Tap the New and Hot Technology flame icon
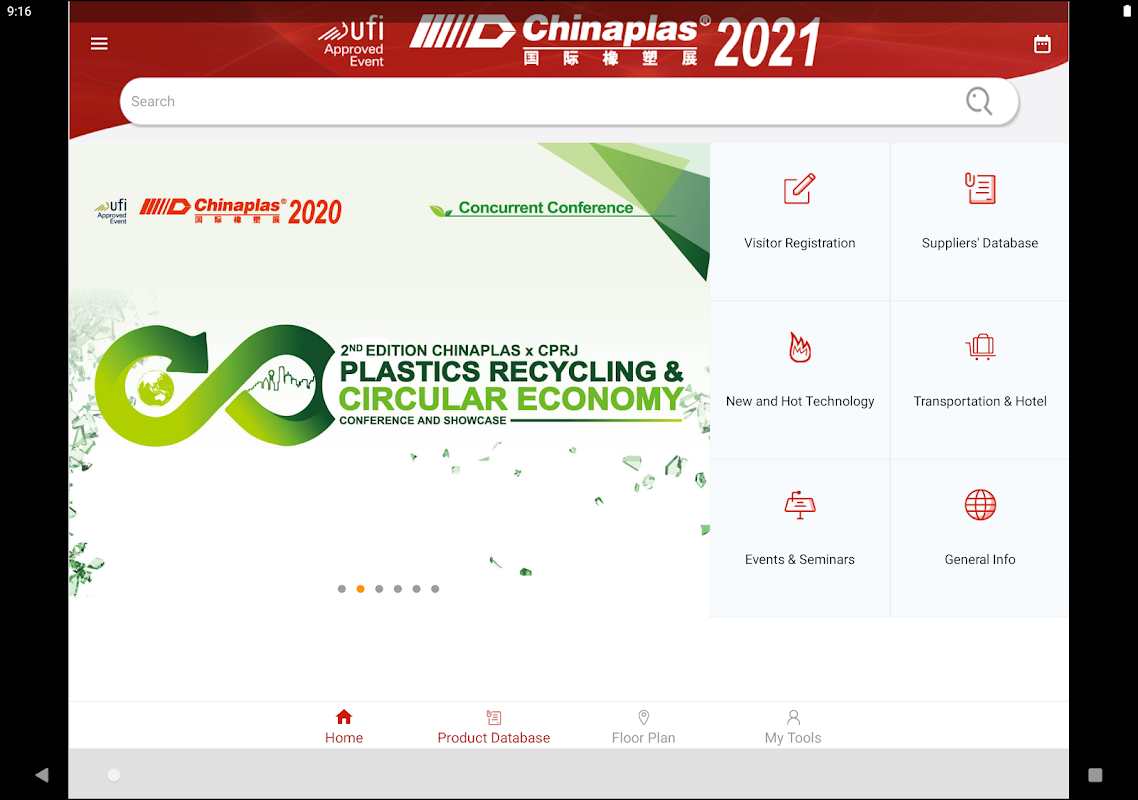 [799, 347]
